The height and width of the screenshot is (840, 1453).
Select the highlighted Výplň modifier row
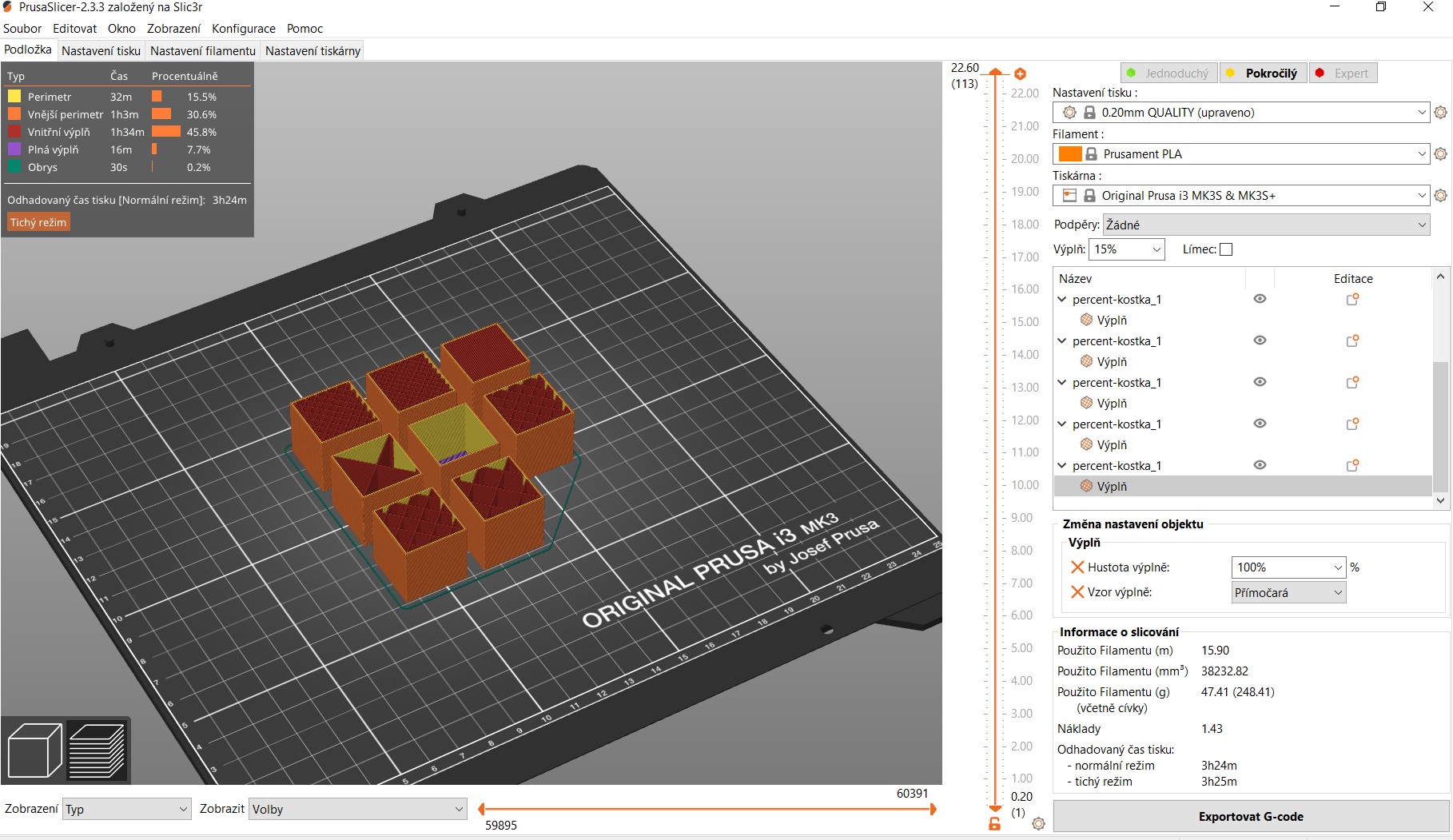tap(1243, 486)
